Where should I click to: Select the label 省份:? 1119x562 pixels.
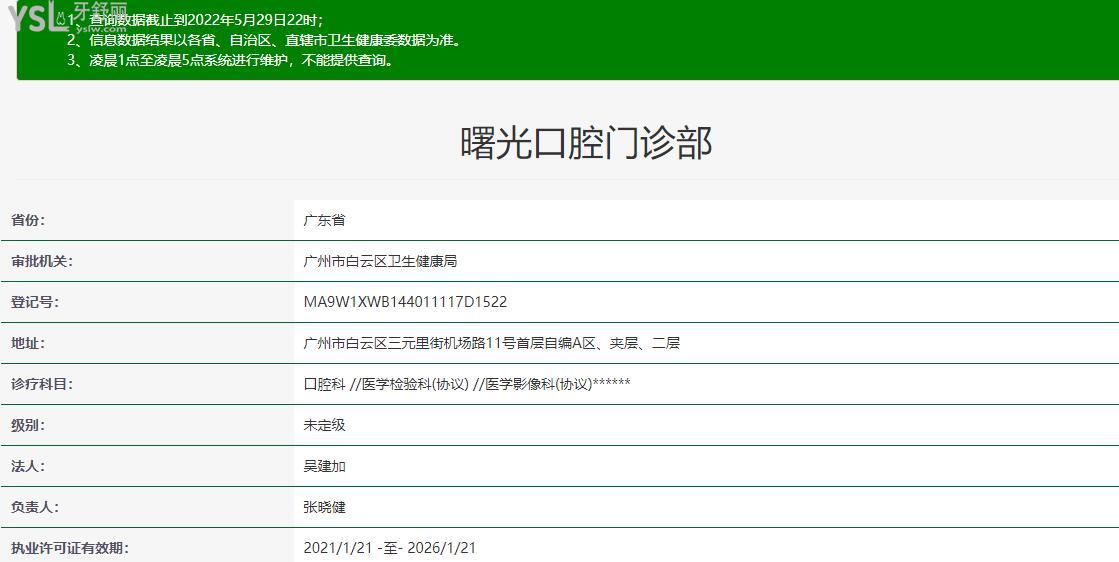(x=28, y=220)
